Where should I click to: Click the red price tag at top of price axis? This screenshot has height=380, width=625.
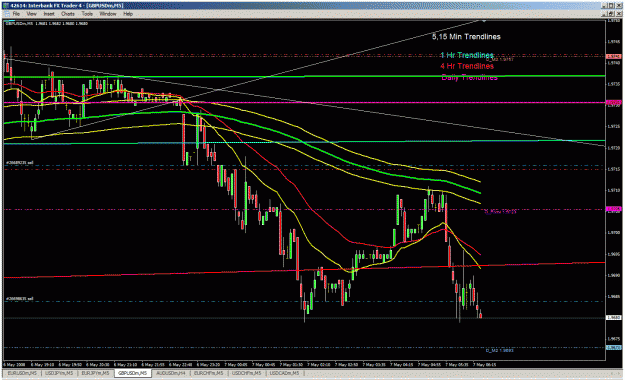(613, 57)
